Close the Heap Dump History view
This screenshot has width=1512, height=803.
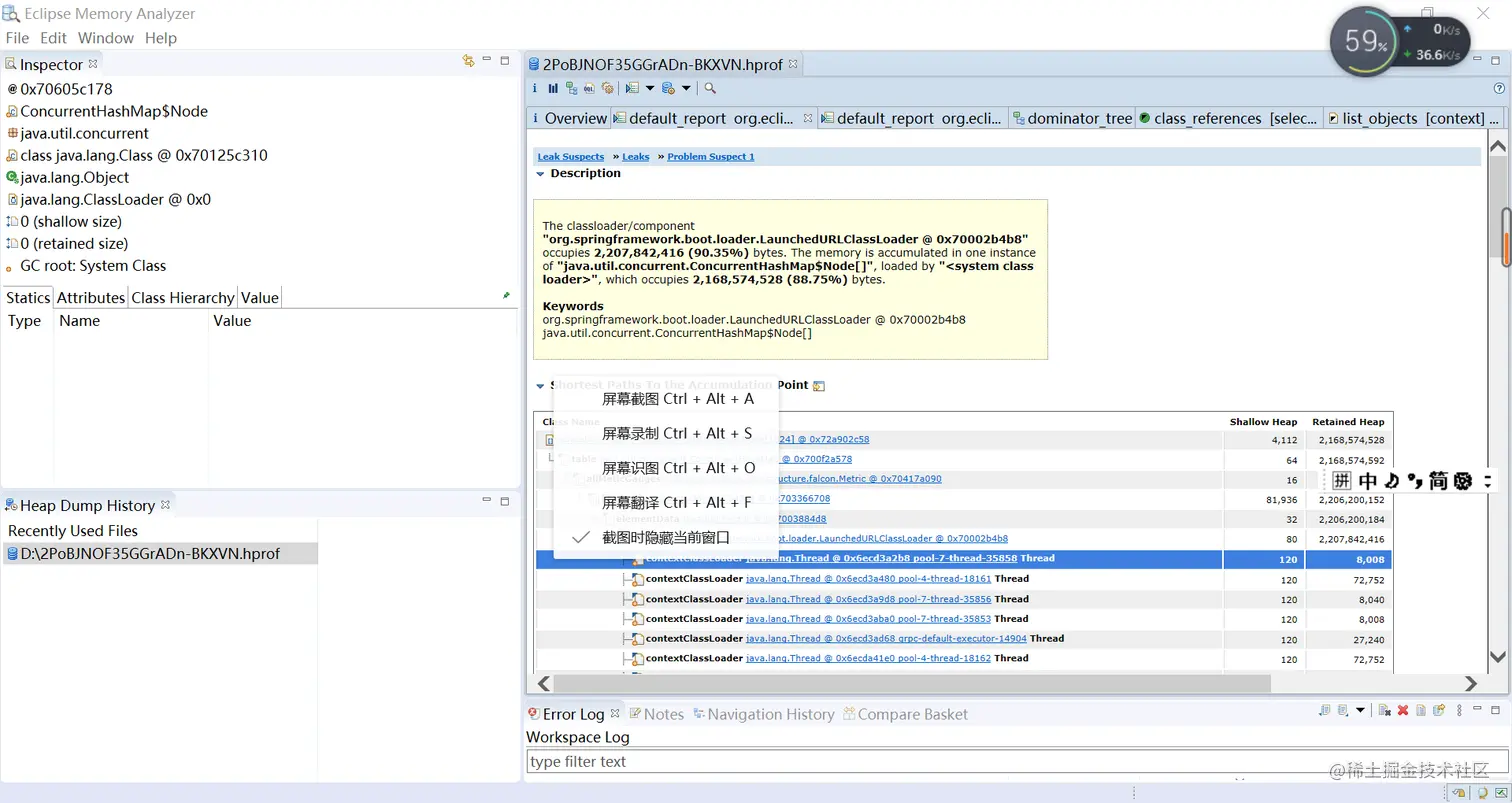coord(165,505)
